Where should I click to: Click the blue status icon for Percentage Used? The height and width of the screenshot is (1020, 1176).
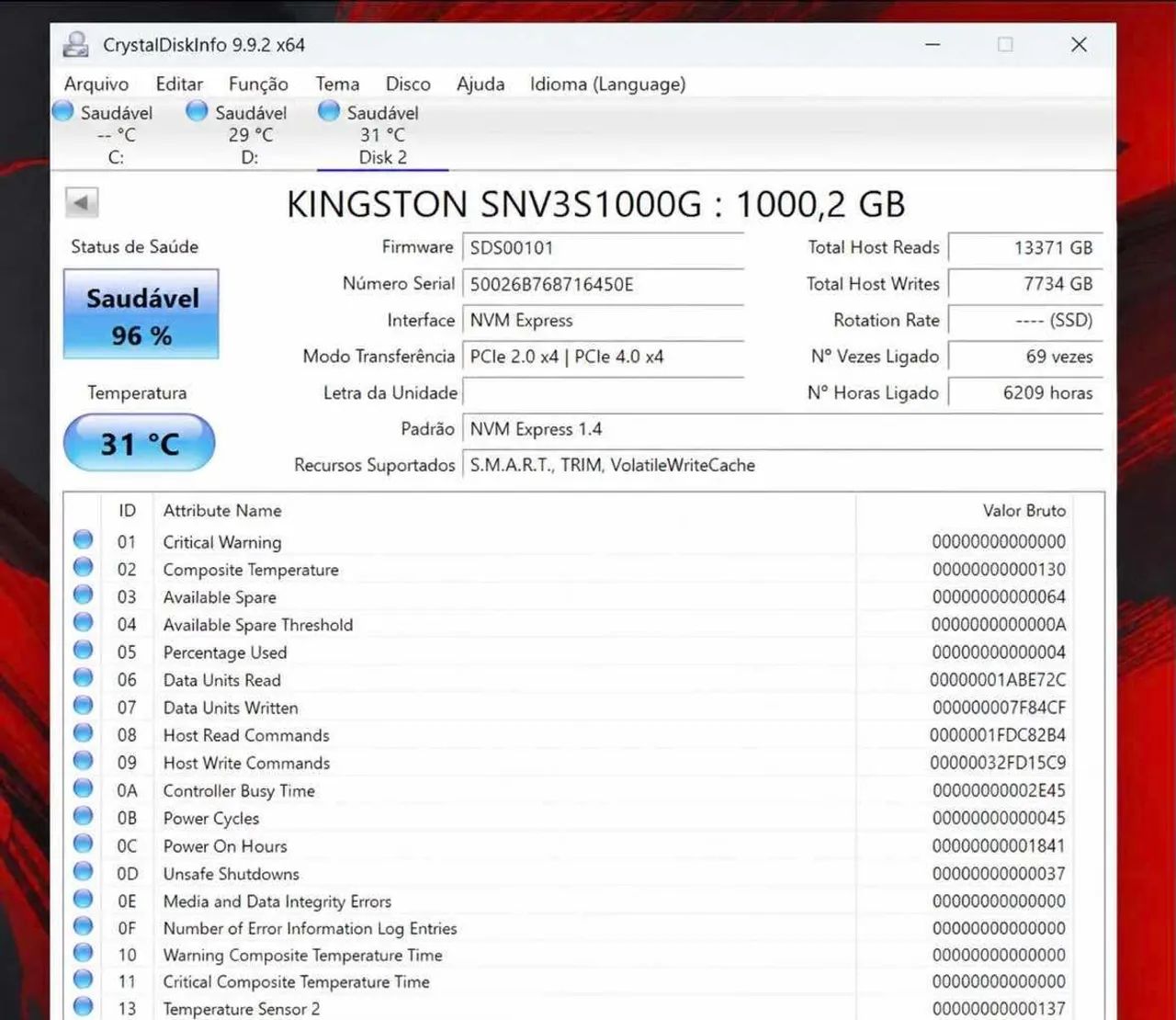(84, 650)
